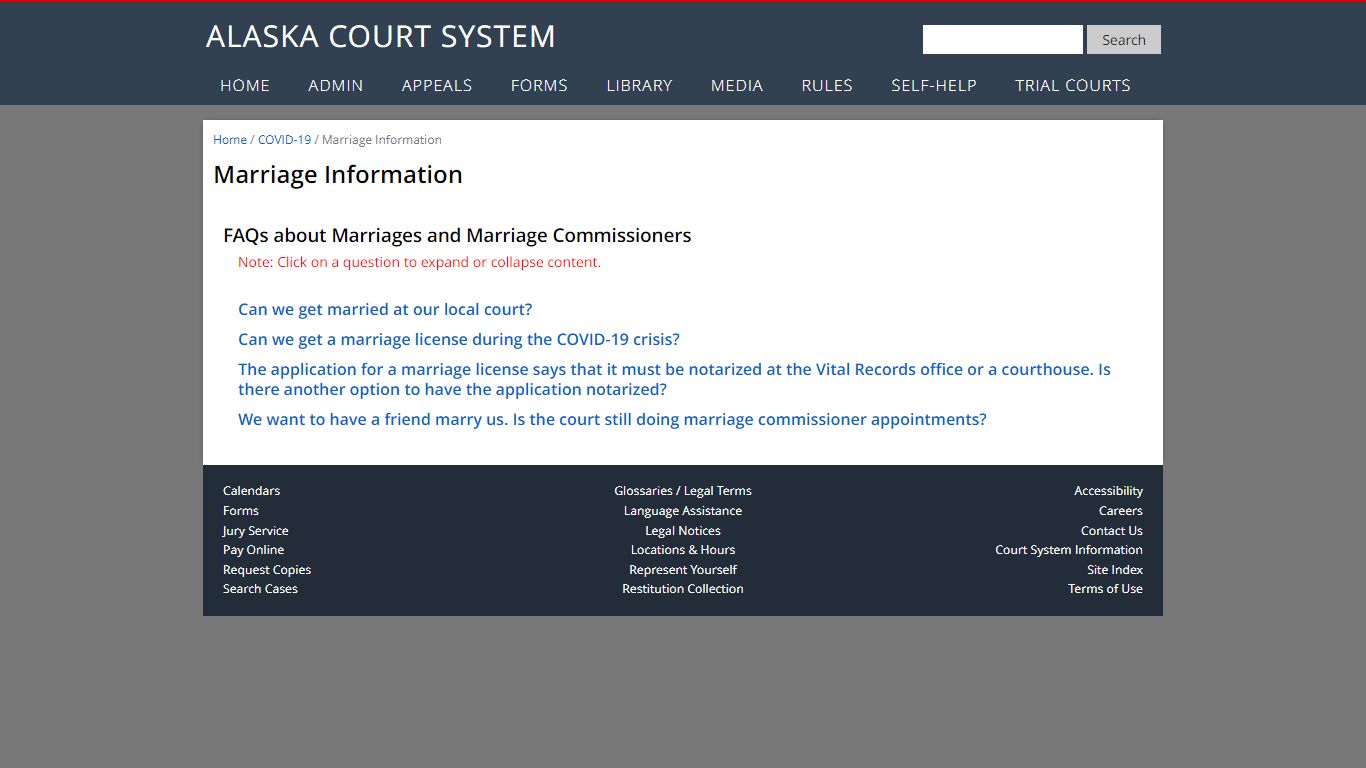The height and width of the screenshot is (768, 1366).
Task: Open the Court System Information link
Action: click(1069, 550)
